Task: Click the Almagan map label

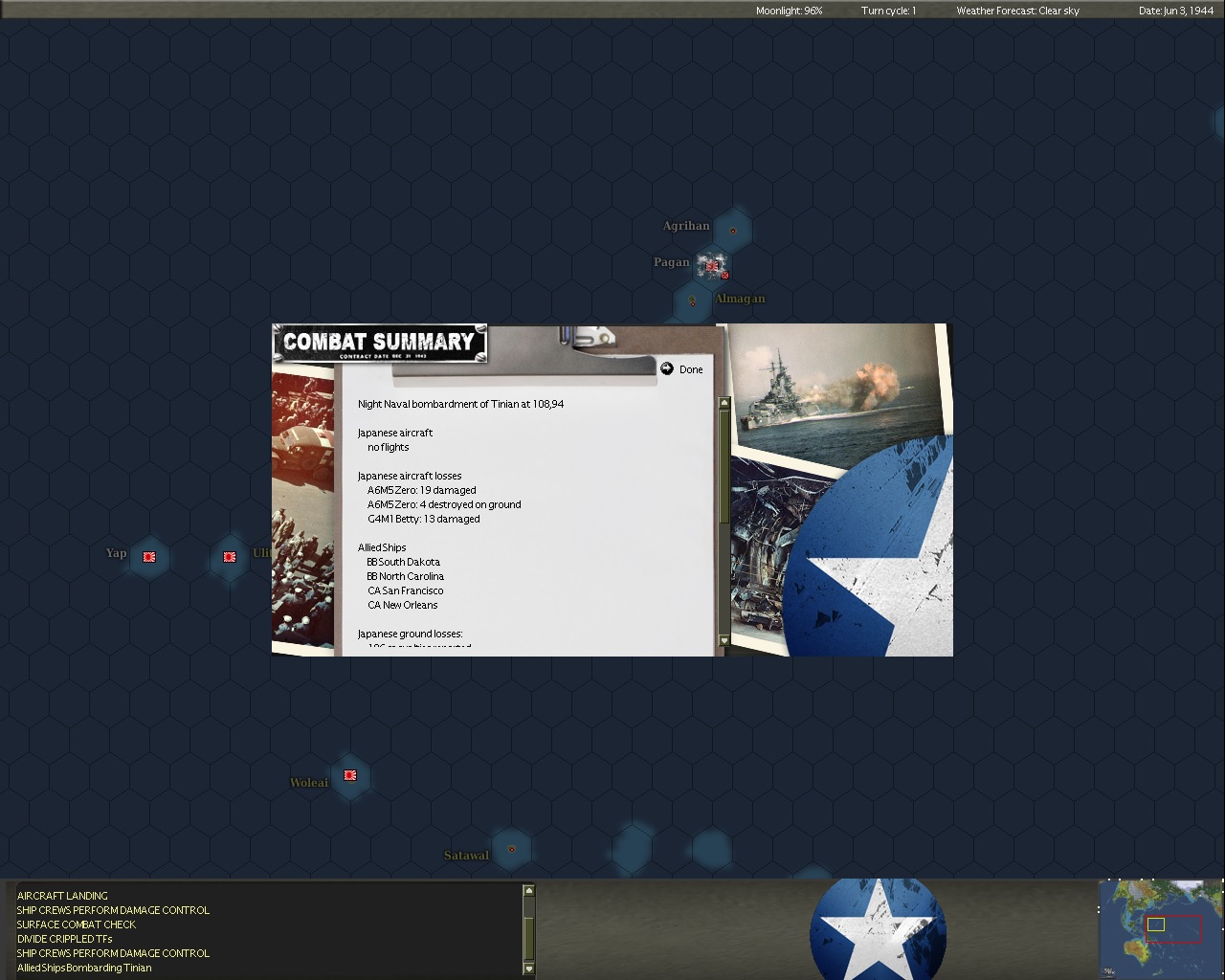Action: (740, 299)
